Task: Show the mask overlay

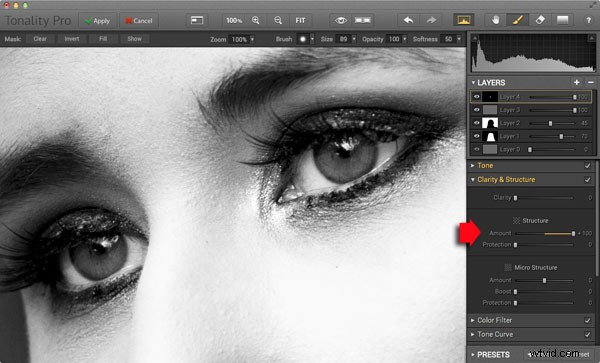Action: point(134,39)
